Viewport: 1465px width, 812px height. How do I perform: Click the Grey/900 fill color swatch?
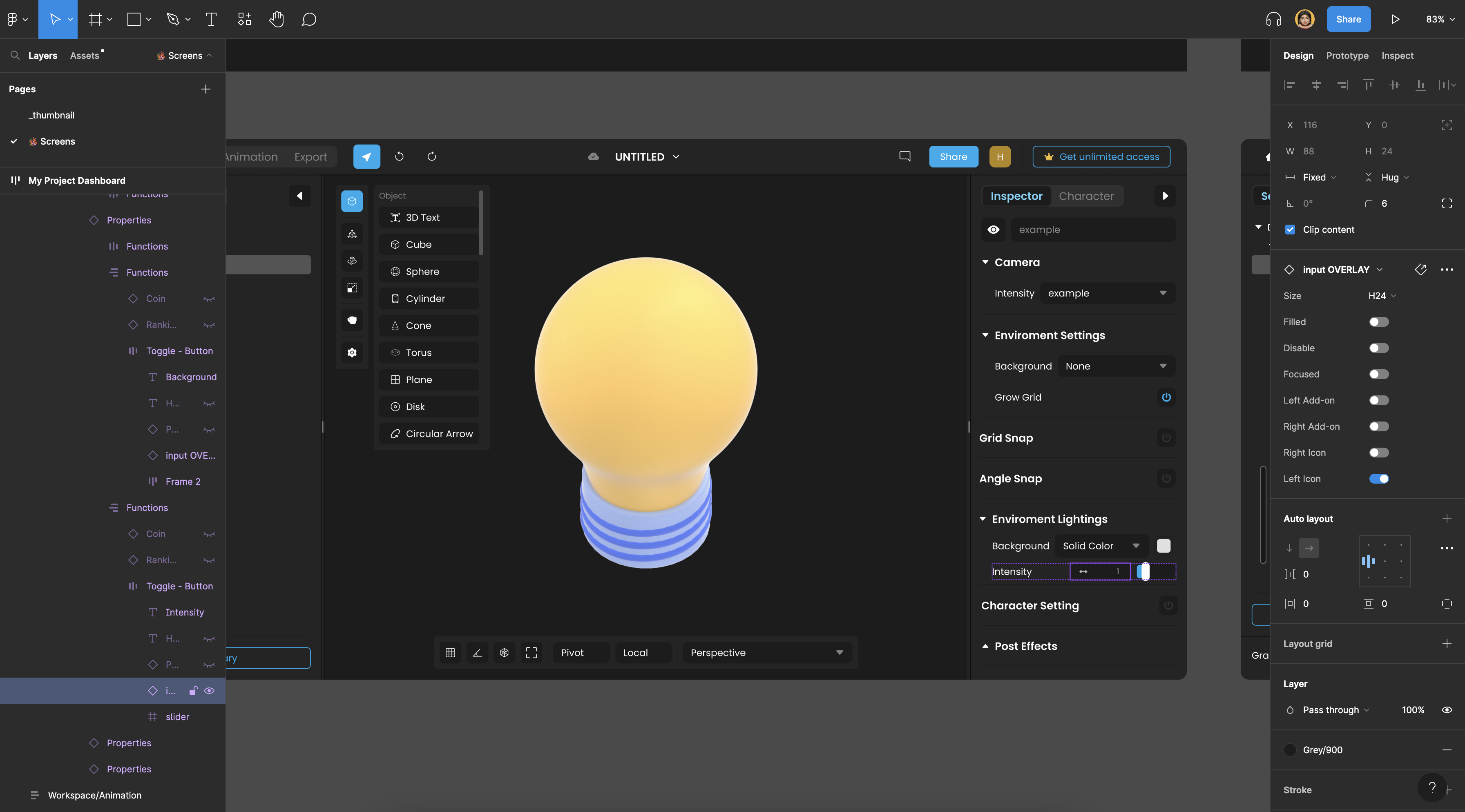(1291, 750)
